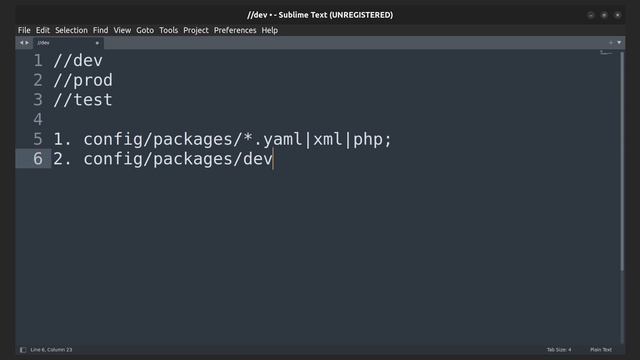
Task: Open the Preferences menu
Action: click(x=235, y=30)
